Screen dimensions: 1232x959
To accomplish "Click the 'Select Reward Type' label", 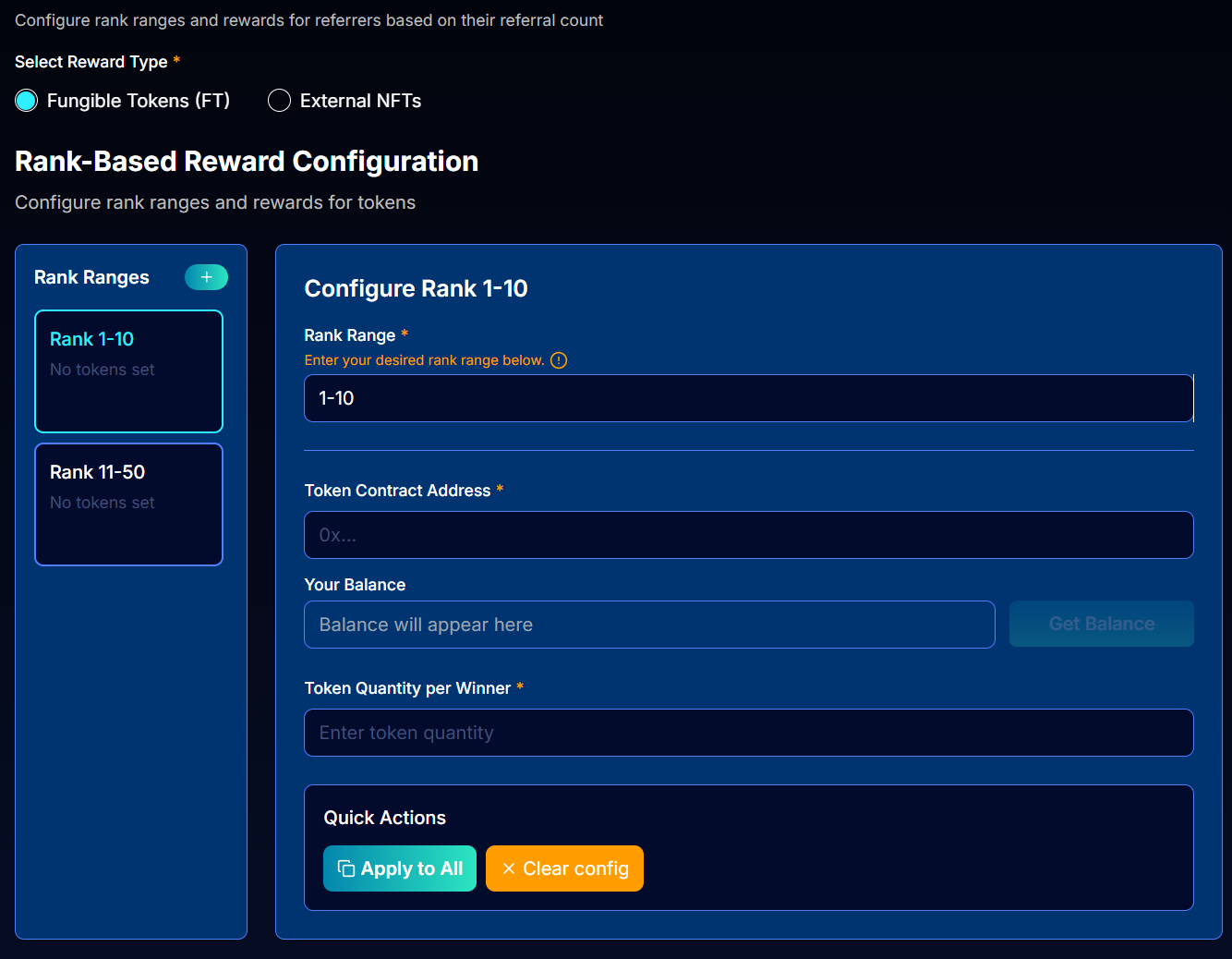I will 91,62.
